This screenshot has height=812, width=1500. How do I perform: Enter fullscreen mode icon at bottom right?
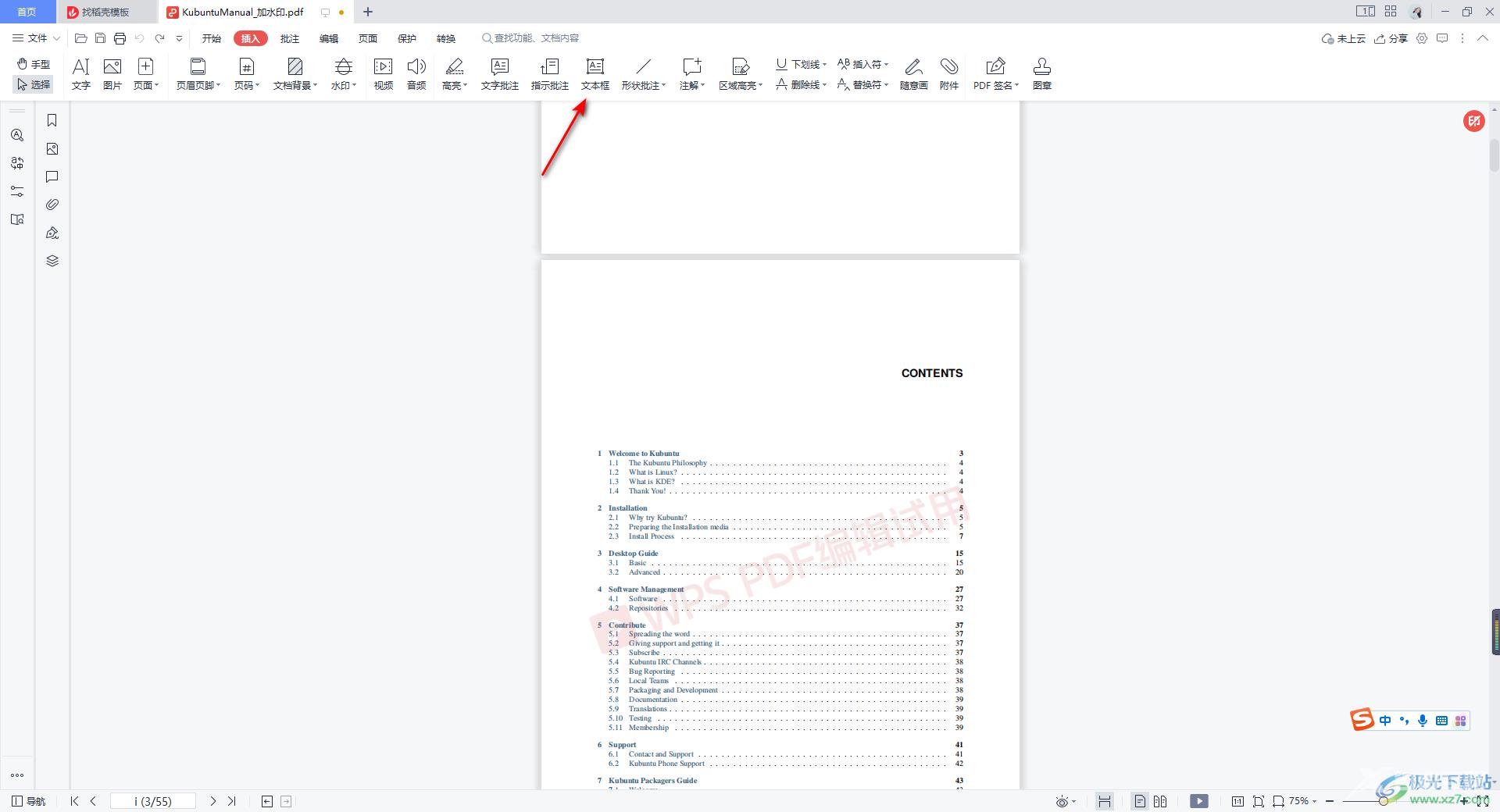click(1482, 801)
